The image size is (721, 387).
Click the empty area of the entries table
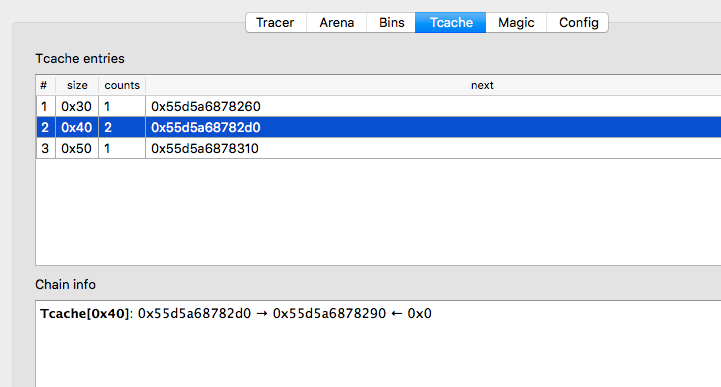click(x=378, y=211)
